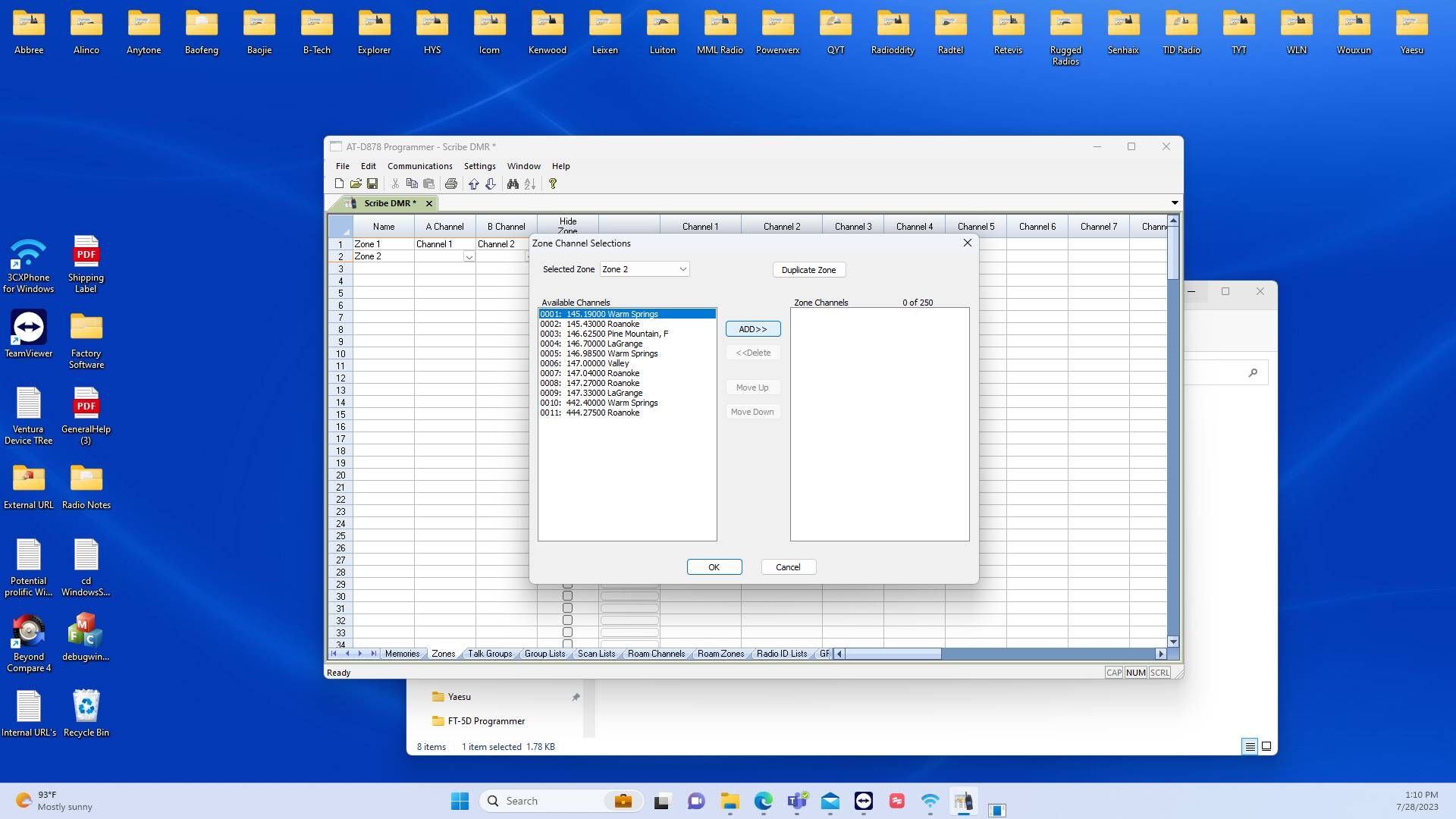Open the Baofeng desktop folder
Image resolution: width=1456 pixels, height=819 pixels.
coord(202,33)
